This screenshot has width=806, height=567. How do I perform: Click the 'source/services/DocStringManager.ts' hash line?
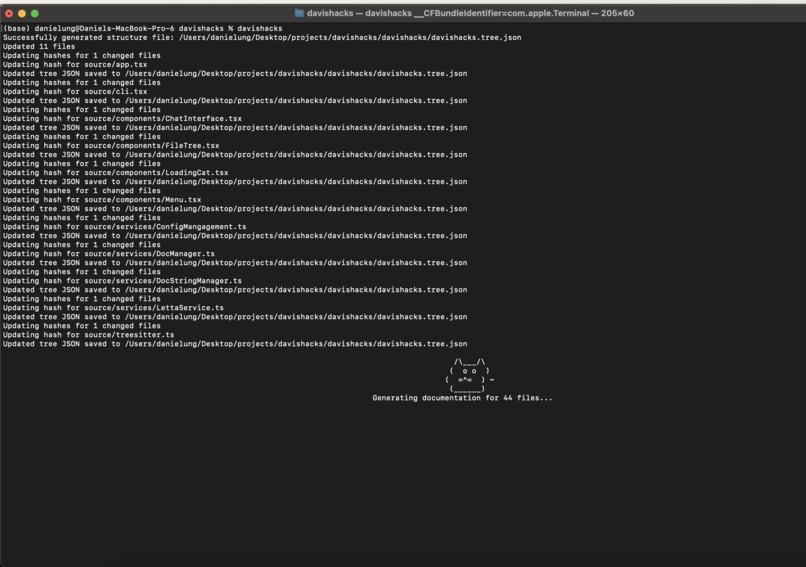pos(122,281)
